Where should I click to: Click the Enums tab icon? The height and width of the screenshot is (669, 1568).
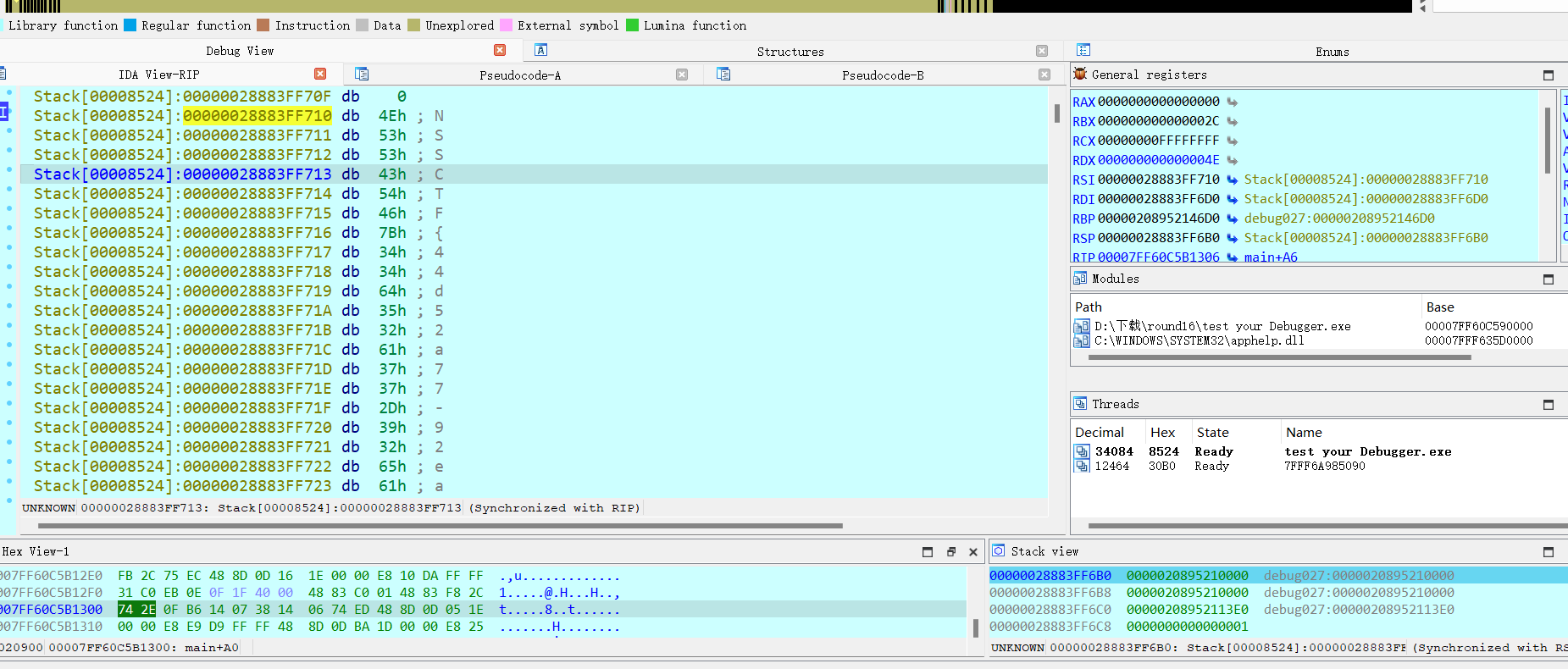[x=1083, y=50]
